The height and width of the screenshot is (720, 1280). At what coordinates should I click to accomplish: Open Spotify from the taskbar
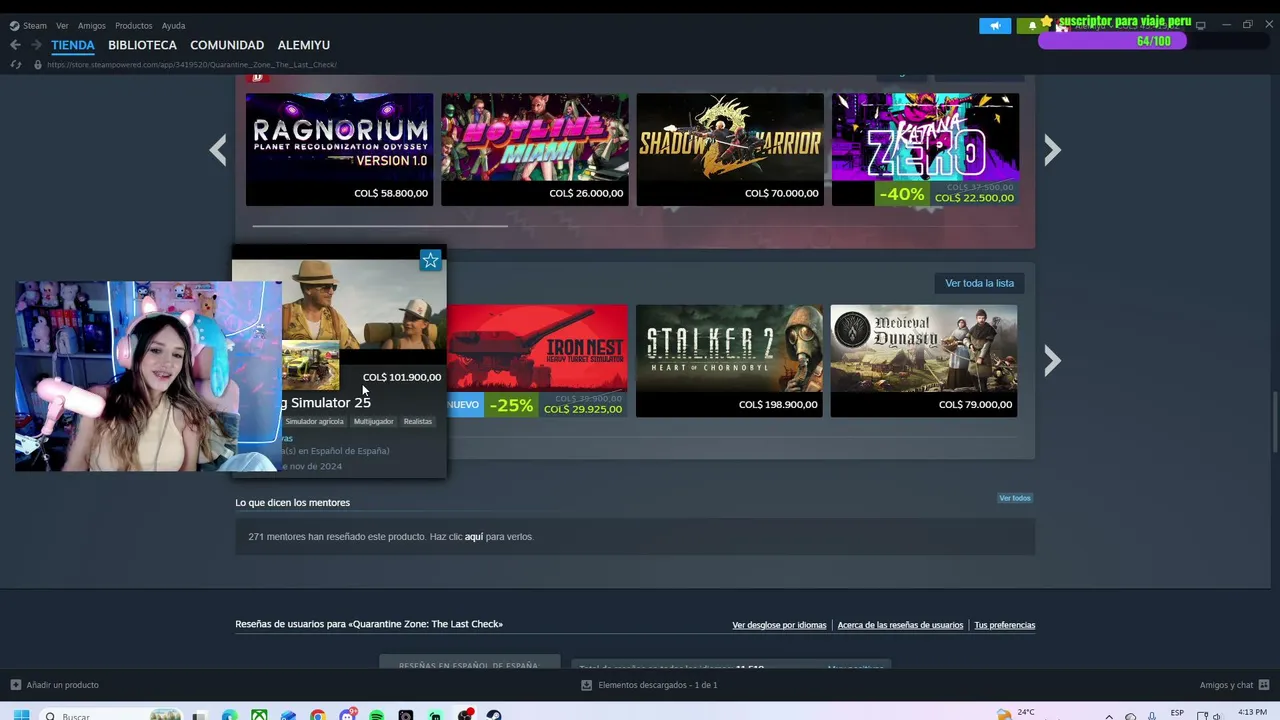coord(376,715)
